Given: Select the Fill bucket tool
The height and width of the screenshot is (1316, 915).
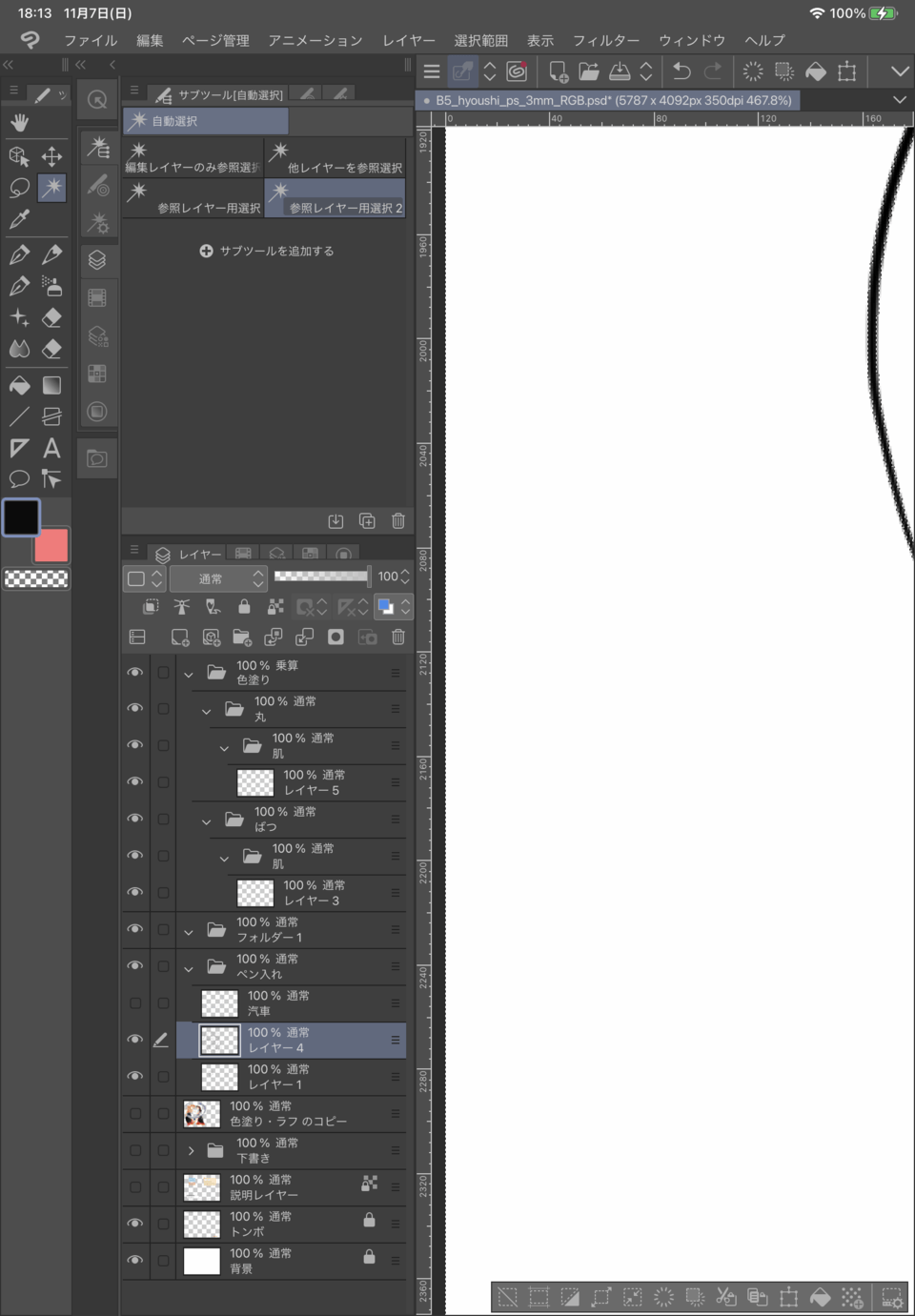Looking at the screenshot, I should click(19, 385).
